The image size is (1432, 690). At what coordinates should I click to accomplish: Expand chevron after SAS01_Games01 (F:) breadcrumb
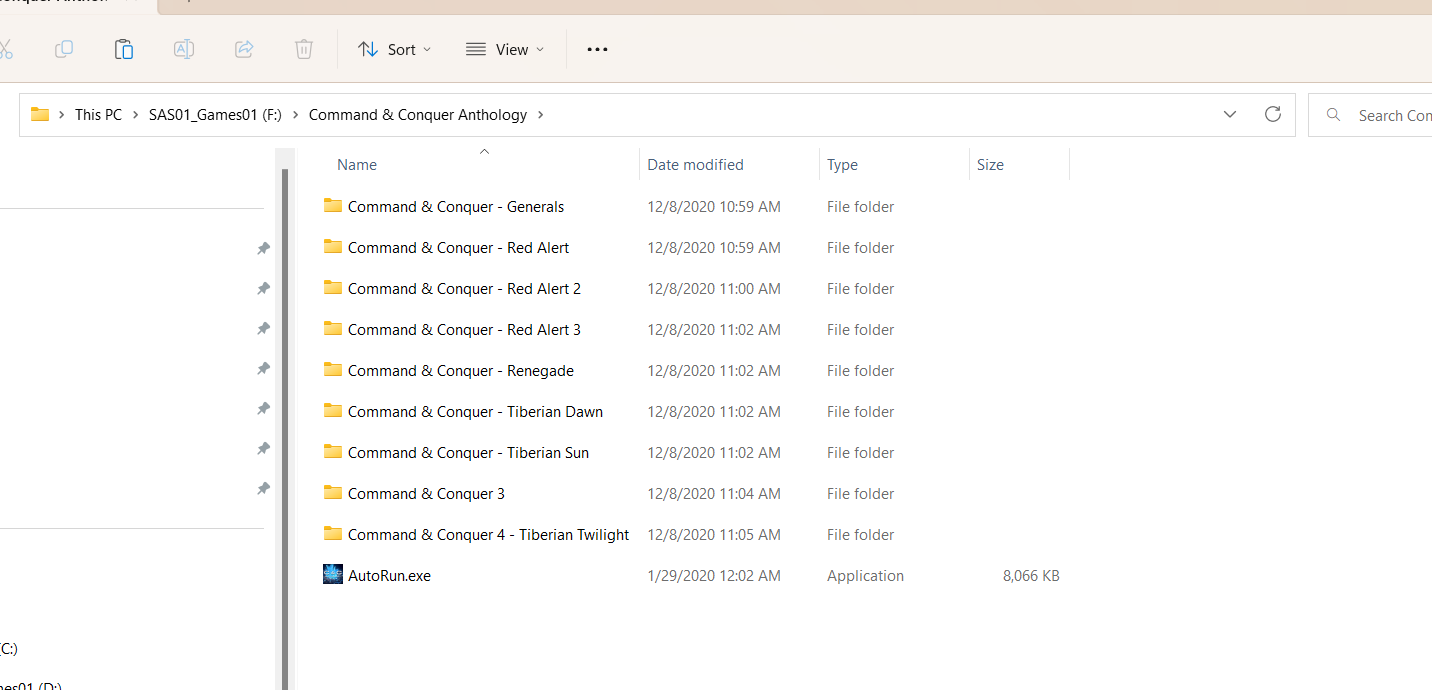(x=295, y=115)
